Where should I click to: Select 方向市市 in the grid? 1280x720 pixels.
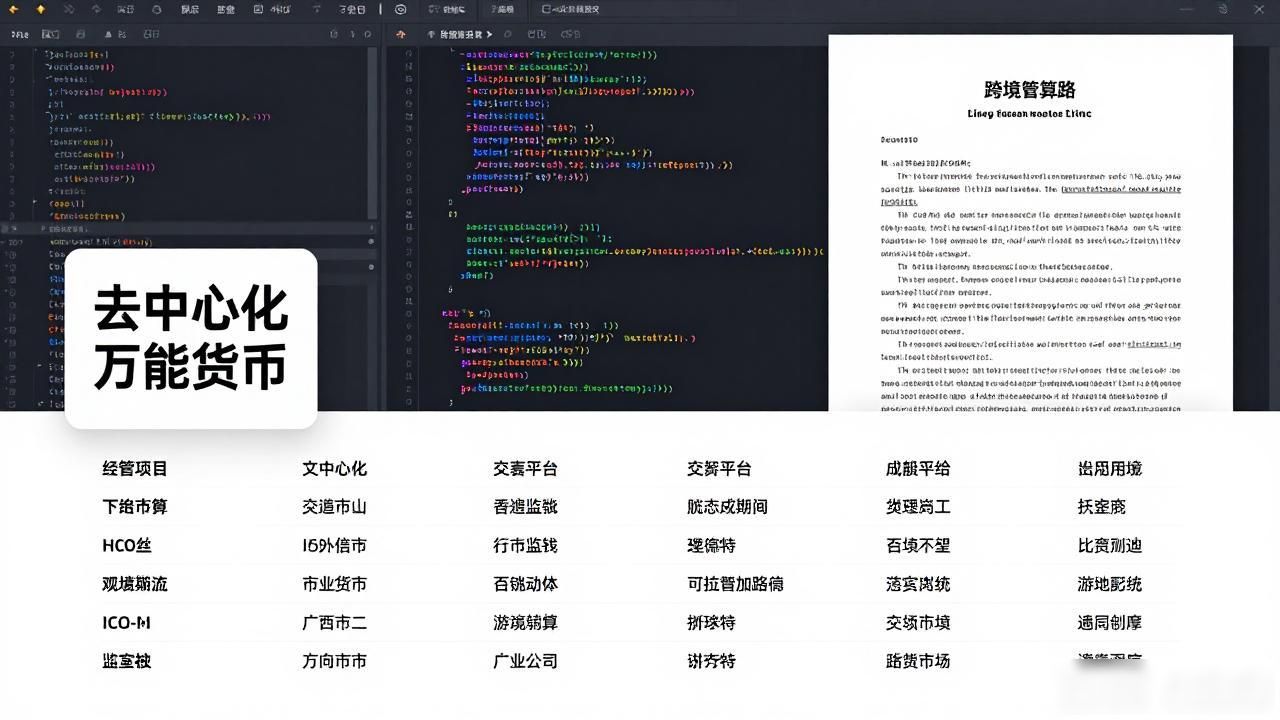pyautogui.click(x=335, y=661)
